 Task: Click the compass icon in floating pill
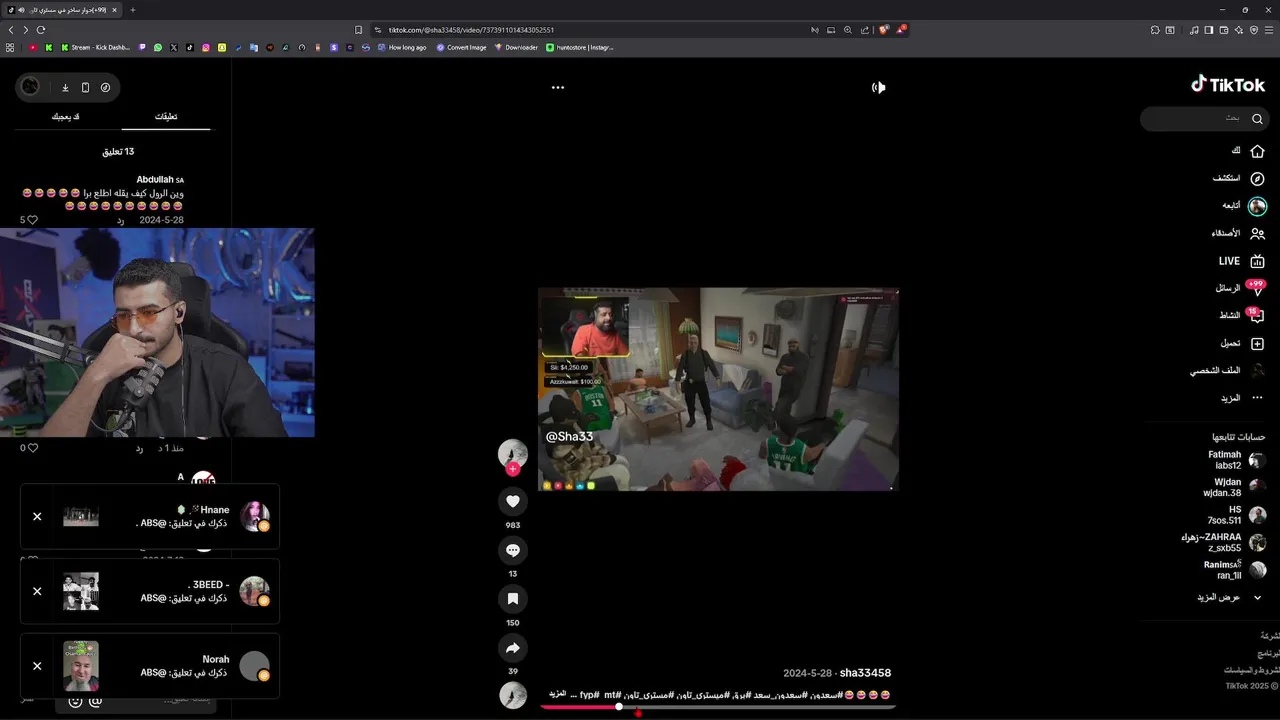(105, 87)
